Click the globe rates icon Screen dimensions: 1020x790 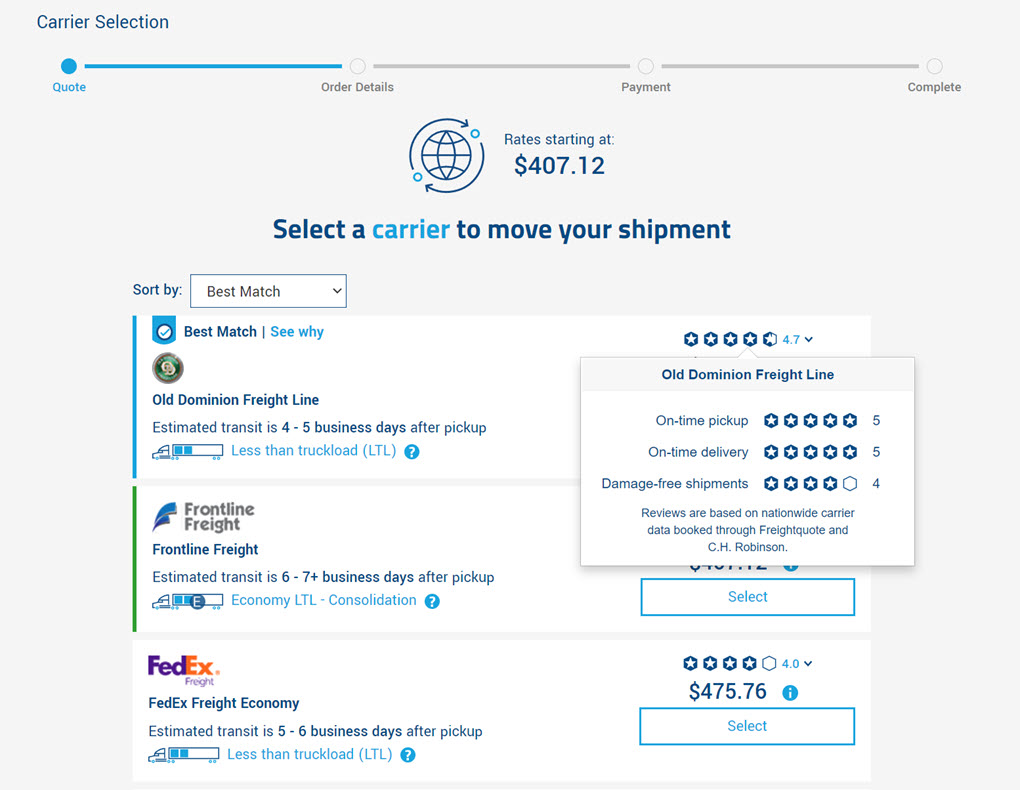point(446,156)
